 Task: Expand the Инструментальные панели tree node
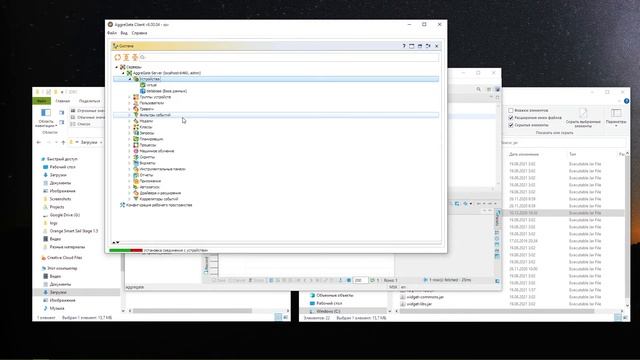[x=130, y=169]
